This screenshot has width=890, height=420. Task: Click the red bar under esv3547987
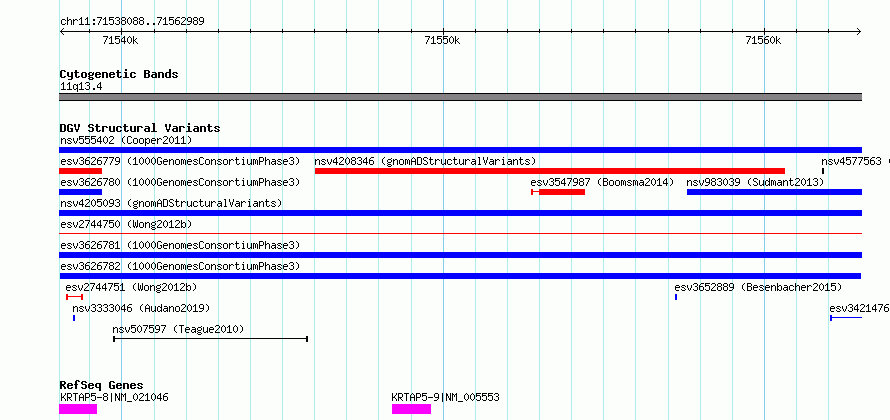tap(558, 192)
